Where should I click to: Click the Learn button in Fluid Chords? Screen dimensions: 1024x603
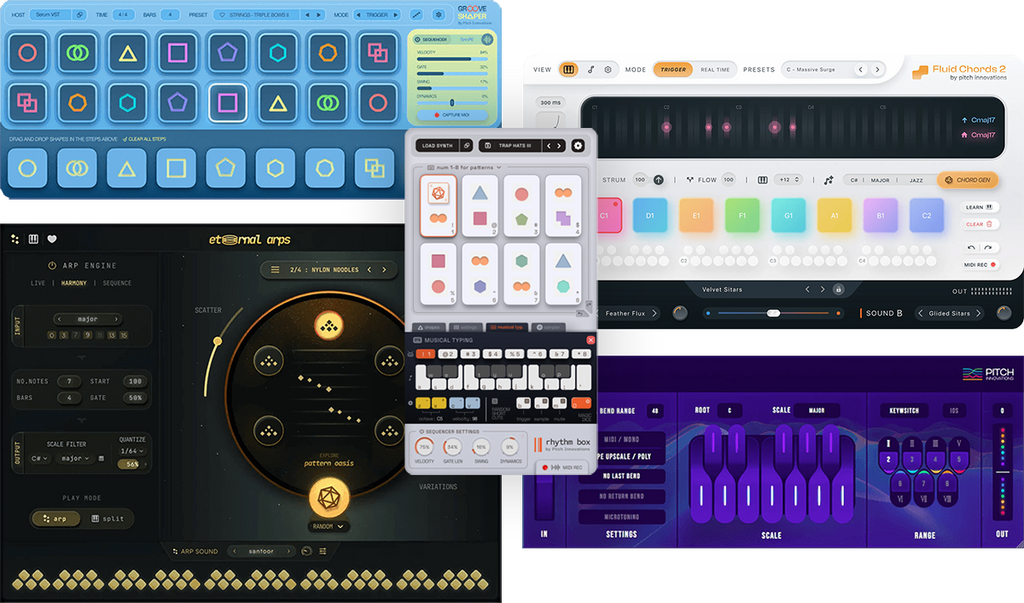980,207
